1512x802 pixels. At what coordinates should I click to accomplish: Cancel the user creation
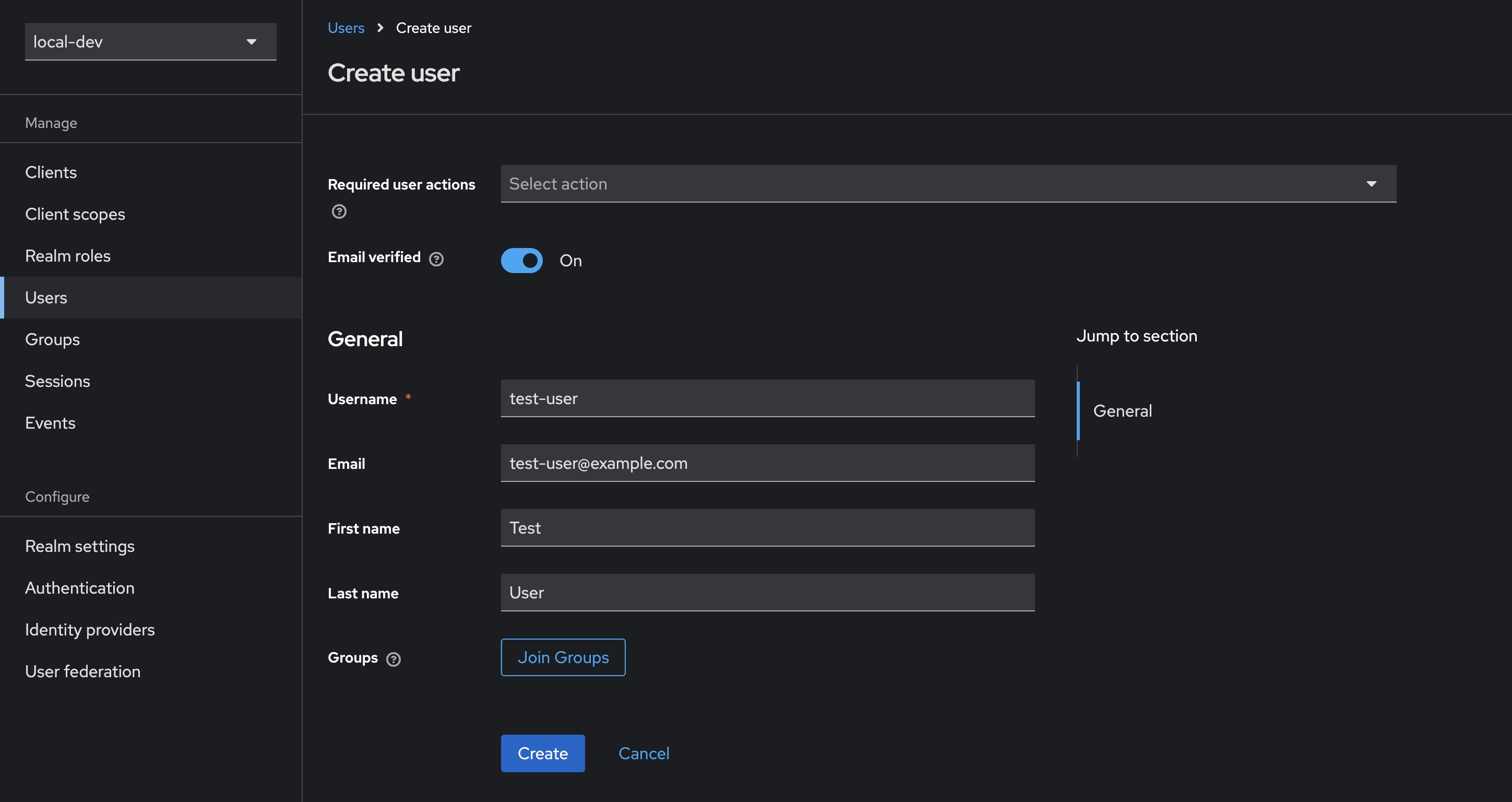644,753
